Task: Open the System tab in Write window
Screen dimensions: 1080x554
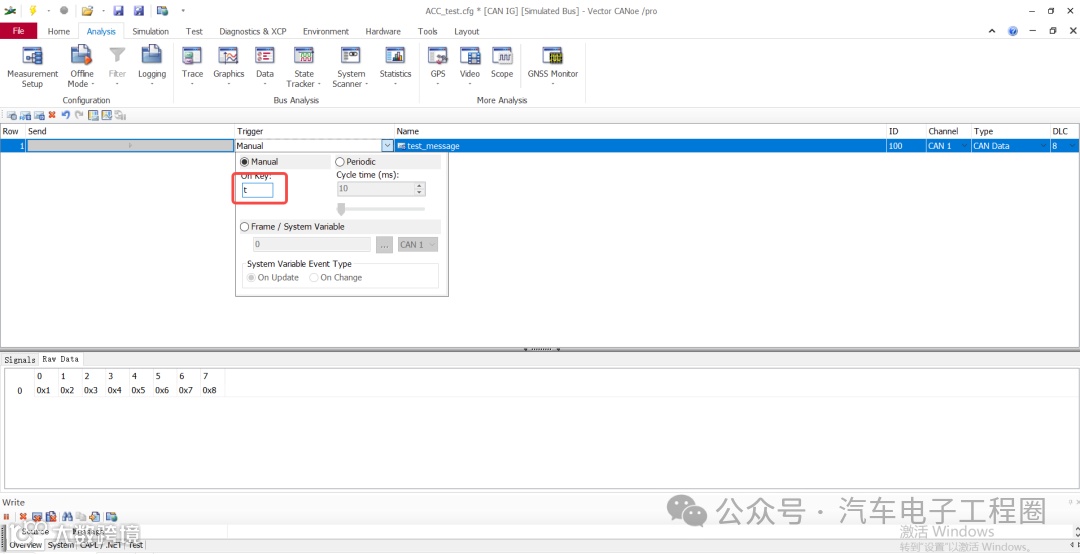Action: click(61, 545)
